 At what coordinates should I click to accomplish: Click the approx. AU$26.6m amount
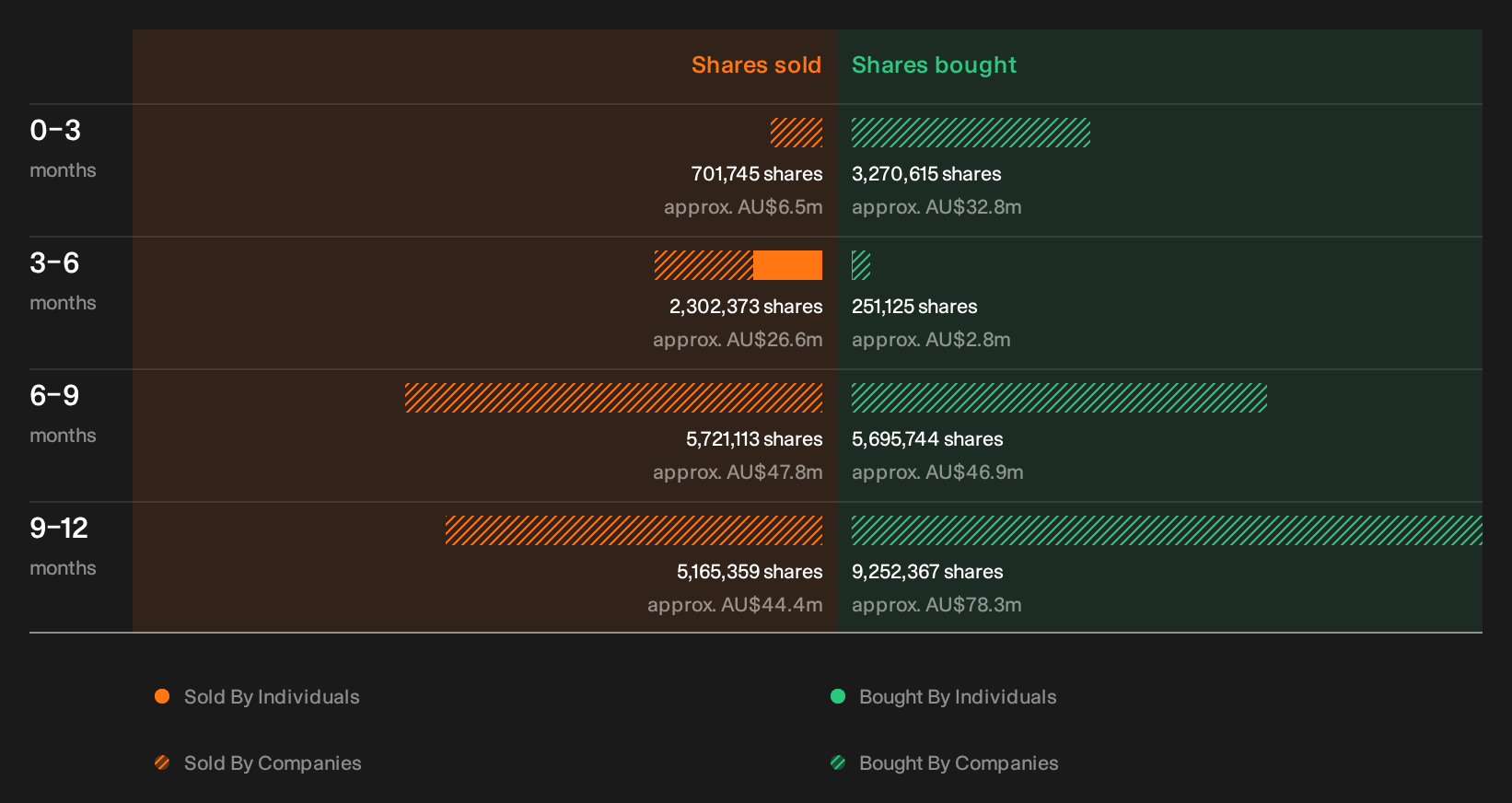738,340
